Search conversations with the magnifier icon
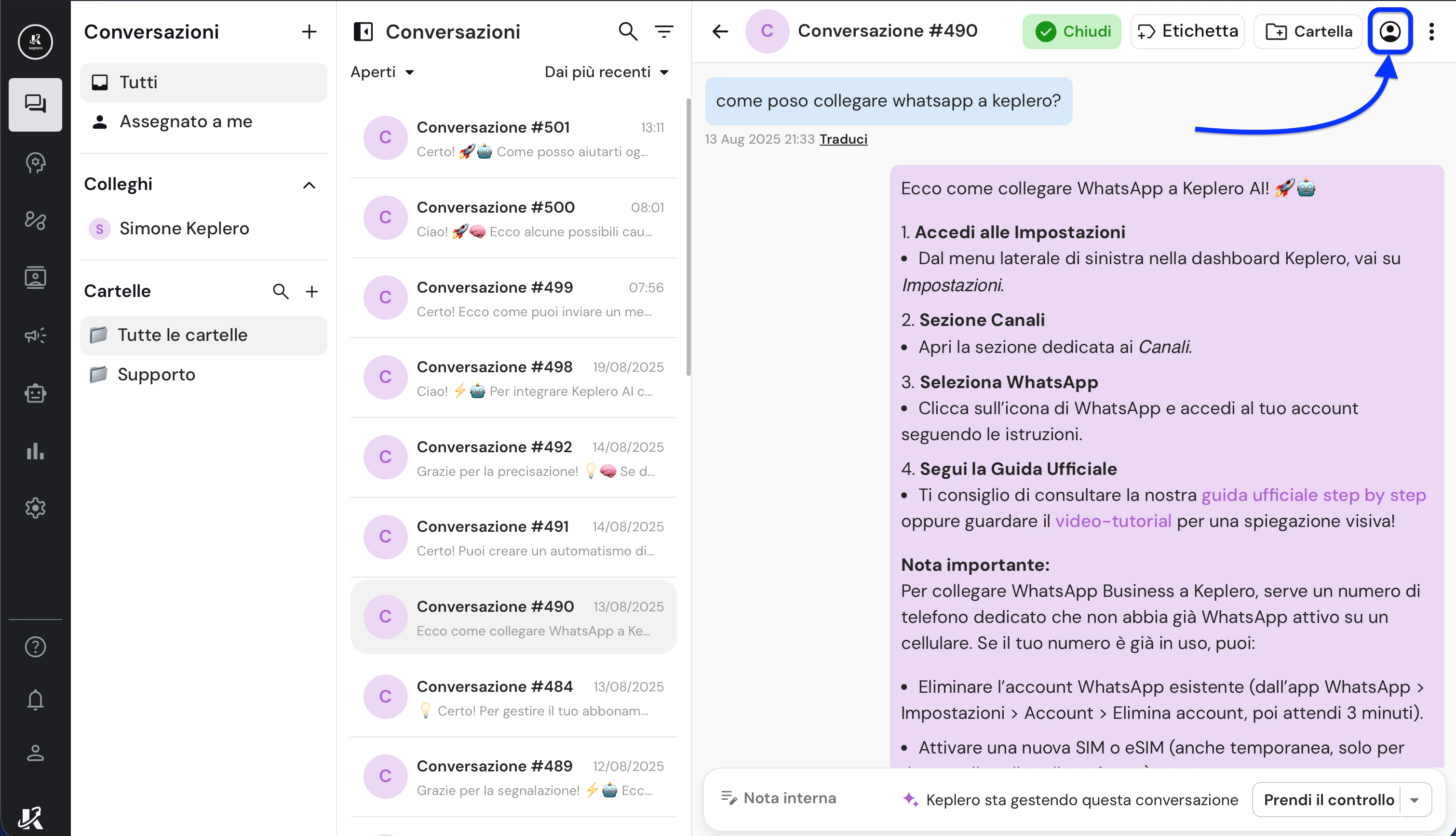 (x=628, y=32)
